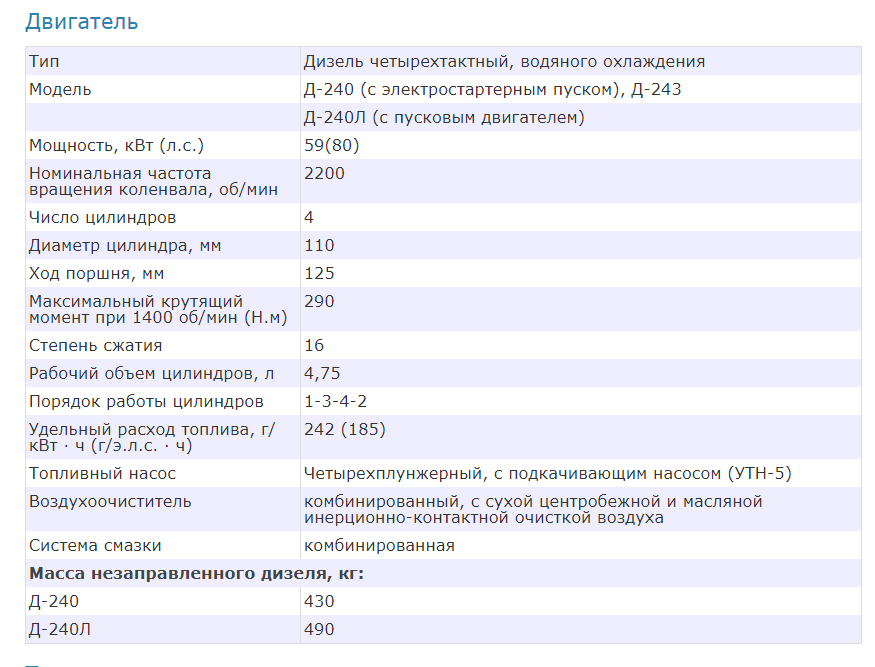This screenshot has height=667, width=875.
Task: Click the "Топливный насос" row label
Action: pos(102,473)
